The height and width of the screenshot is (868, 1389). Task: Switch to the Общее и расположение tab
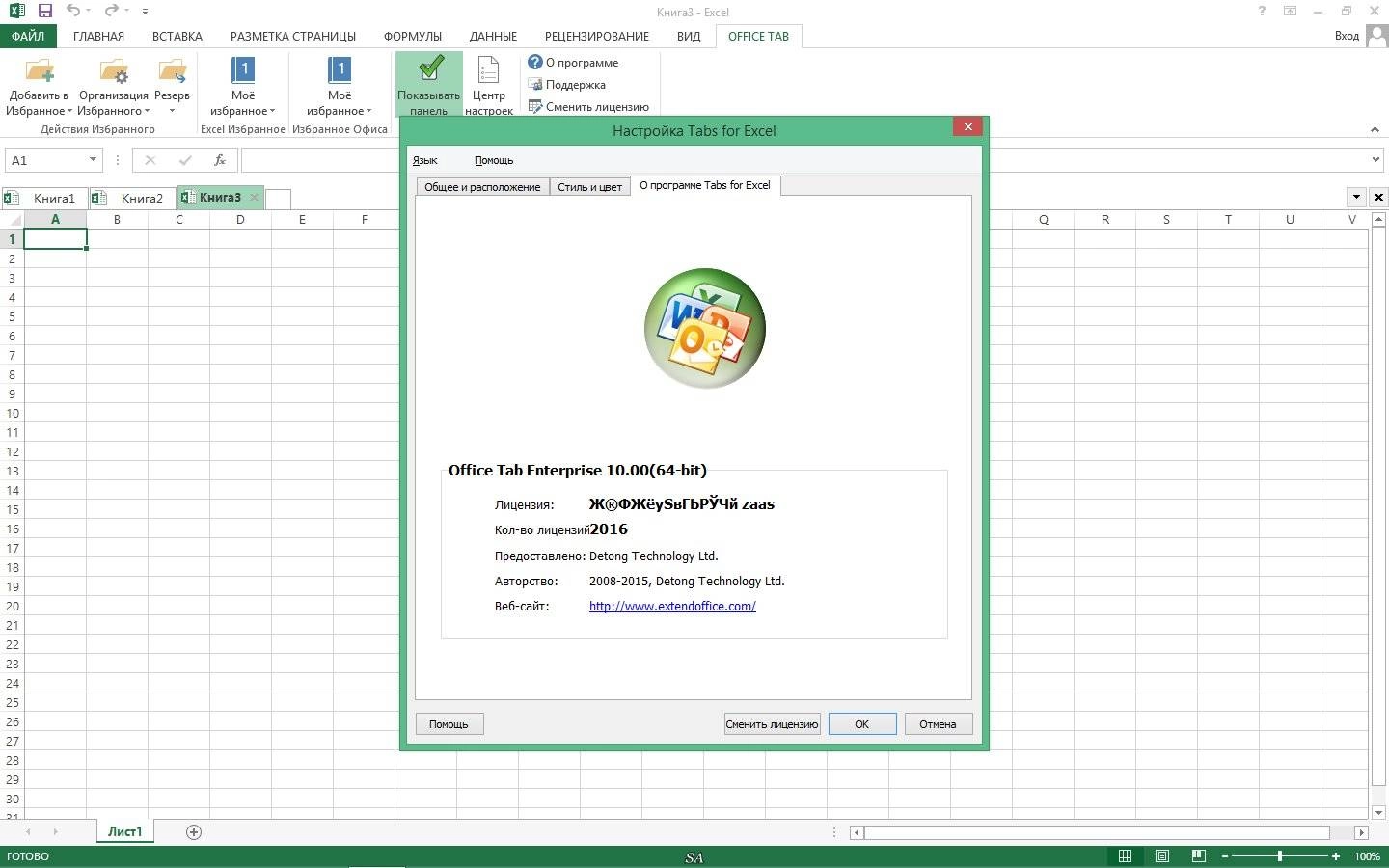coord(482,187)
